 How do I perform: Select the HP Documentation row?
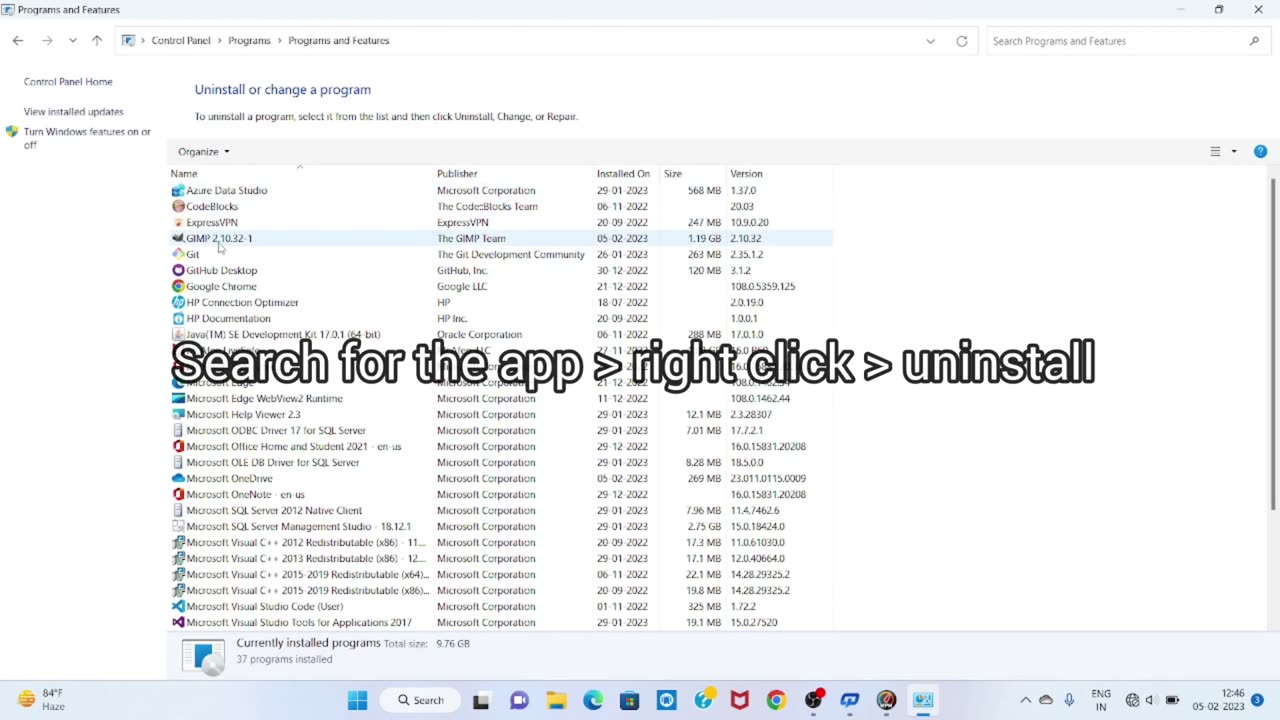(500, 318)
